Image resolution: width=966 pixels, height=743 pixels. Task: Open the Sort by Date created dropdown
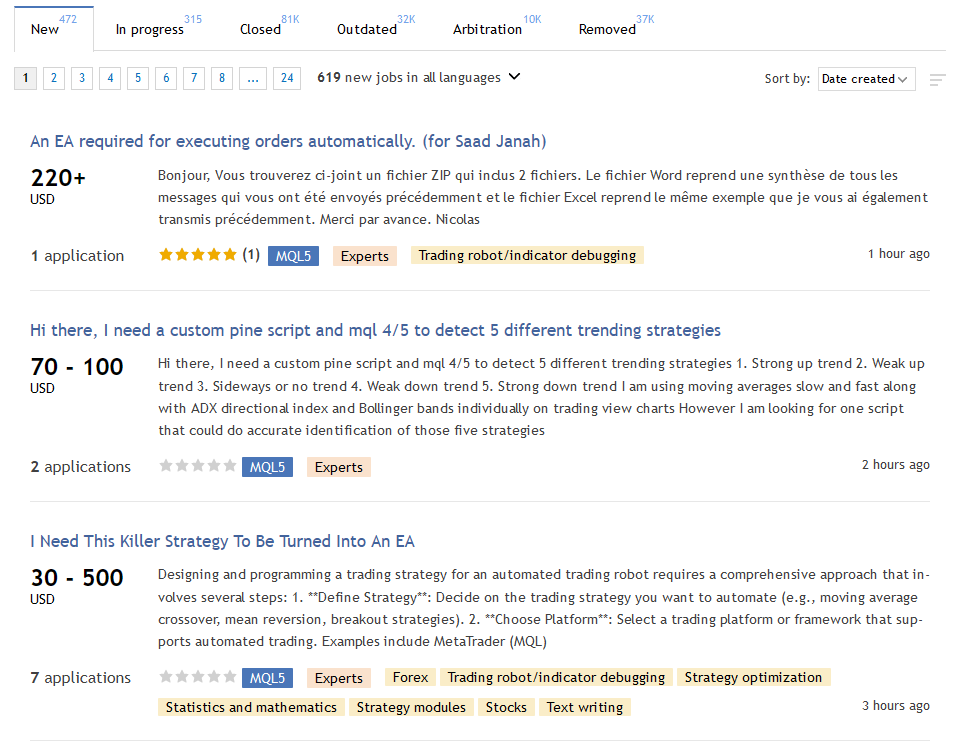tap(866, 79)
